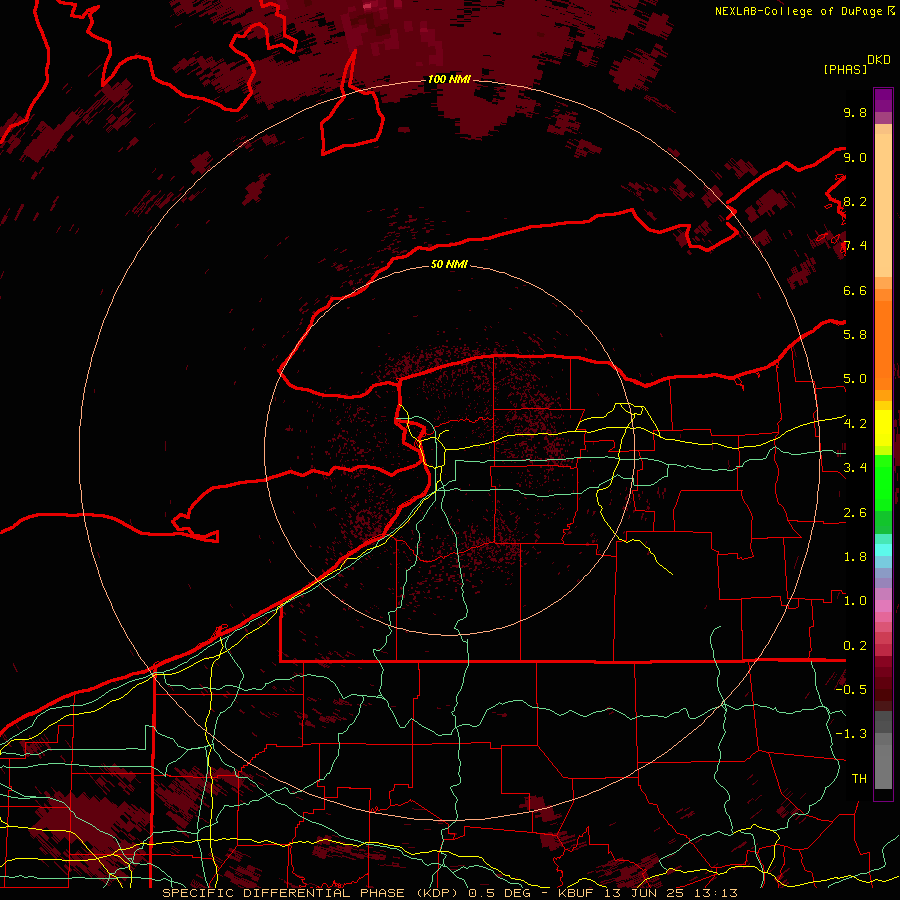900x900 pixels.
Task: Click the NEXLAB-College of DuPage credit text
Action: click(799, 11)
